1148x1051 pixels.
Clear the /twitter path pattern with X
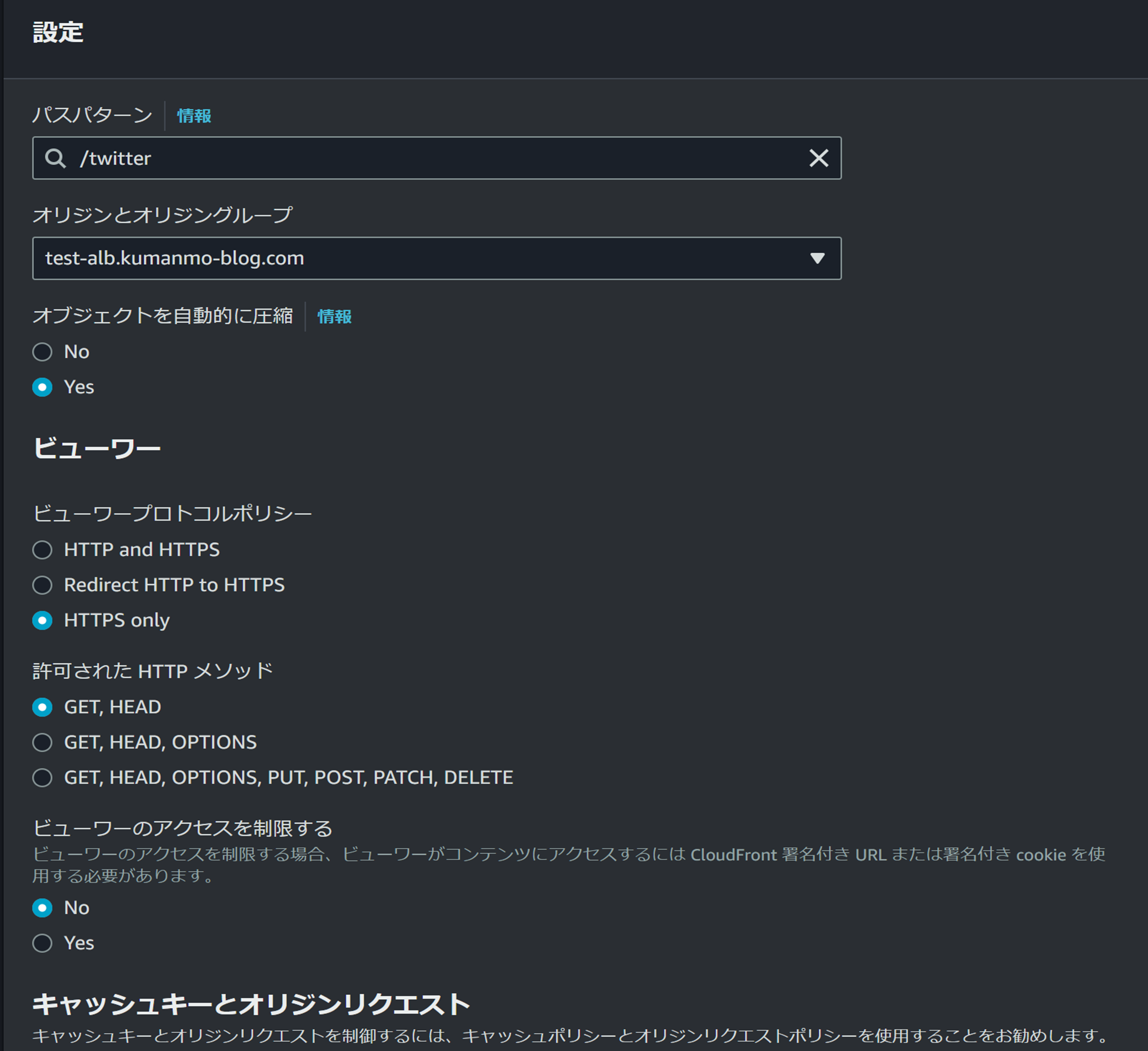[818, 158]
